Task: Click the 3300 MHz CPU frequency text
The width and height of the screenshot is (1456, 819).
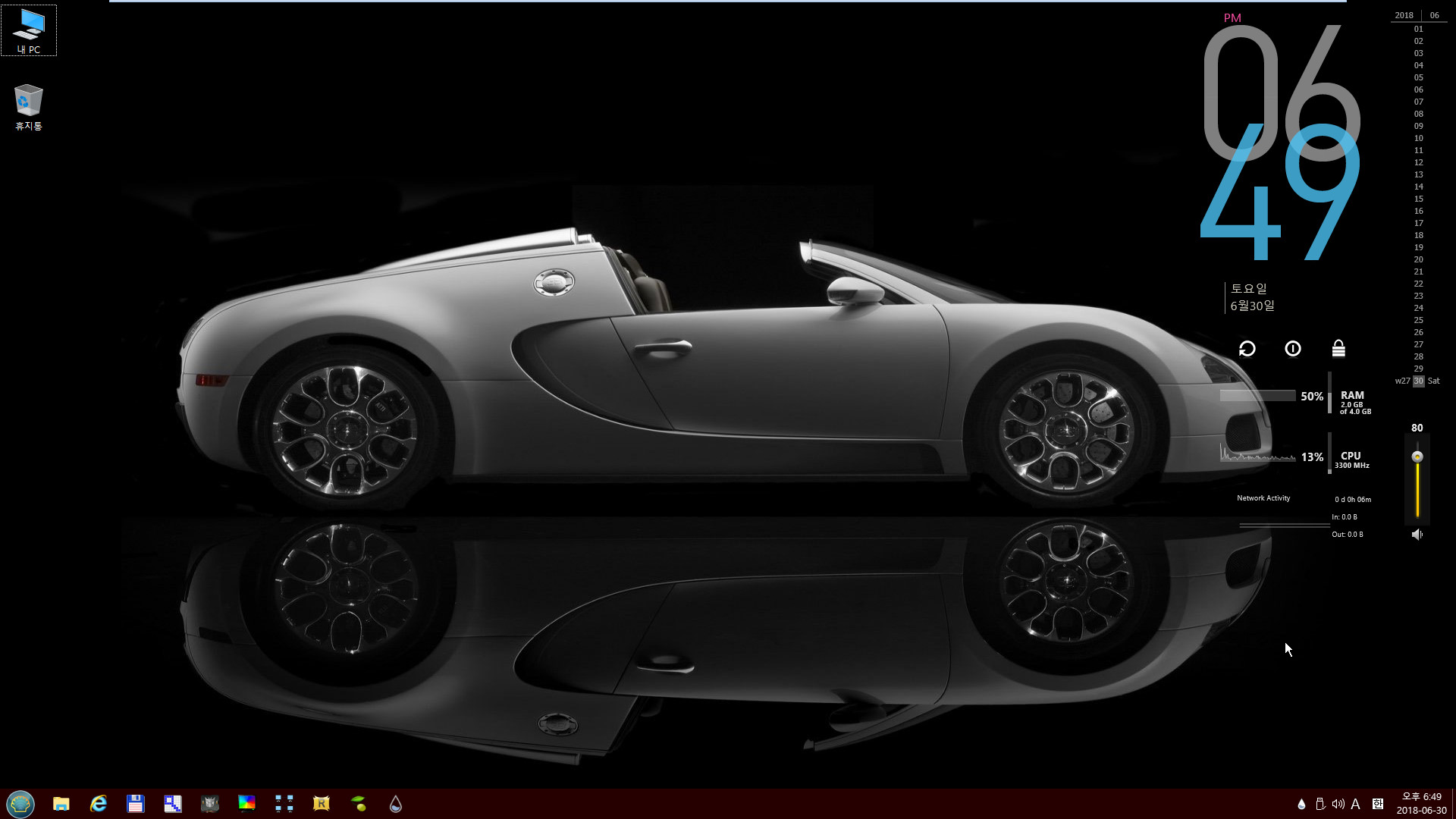Action: tap(1351, 466)
